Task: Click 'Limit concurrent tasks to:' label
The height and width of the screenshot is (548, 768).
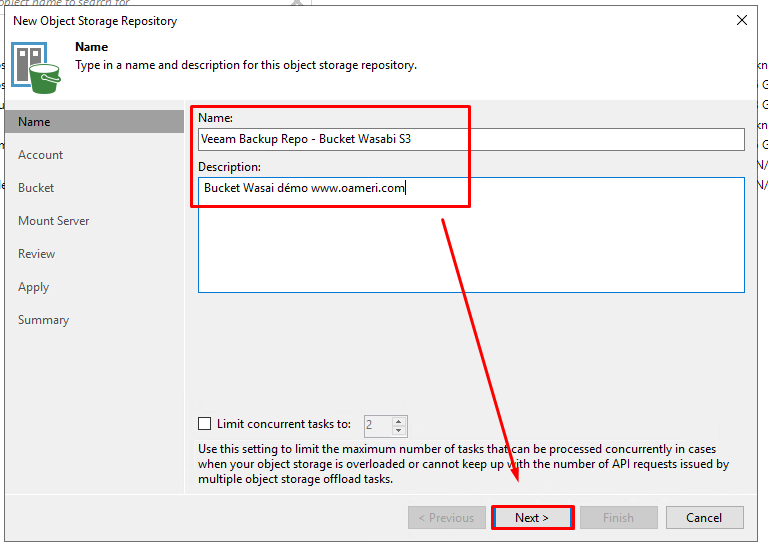Action: (x=284, y=424)
